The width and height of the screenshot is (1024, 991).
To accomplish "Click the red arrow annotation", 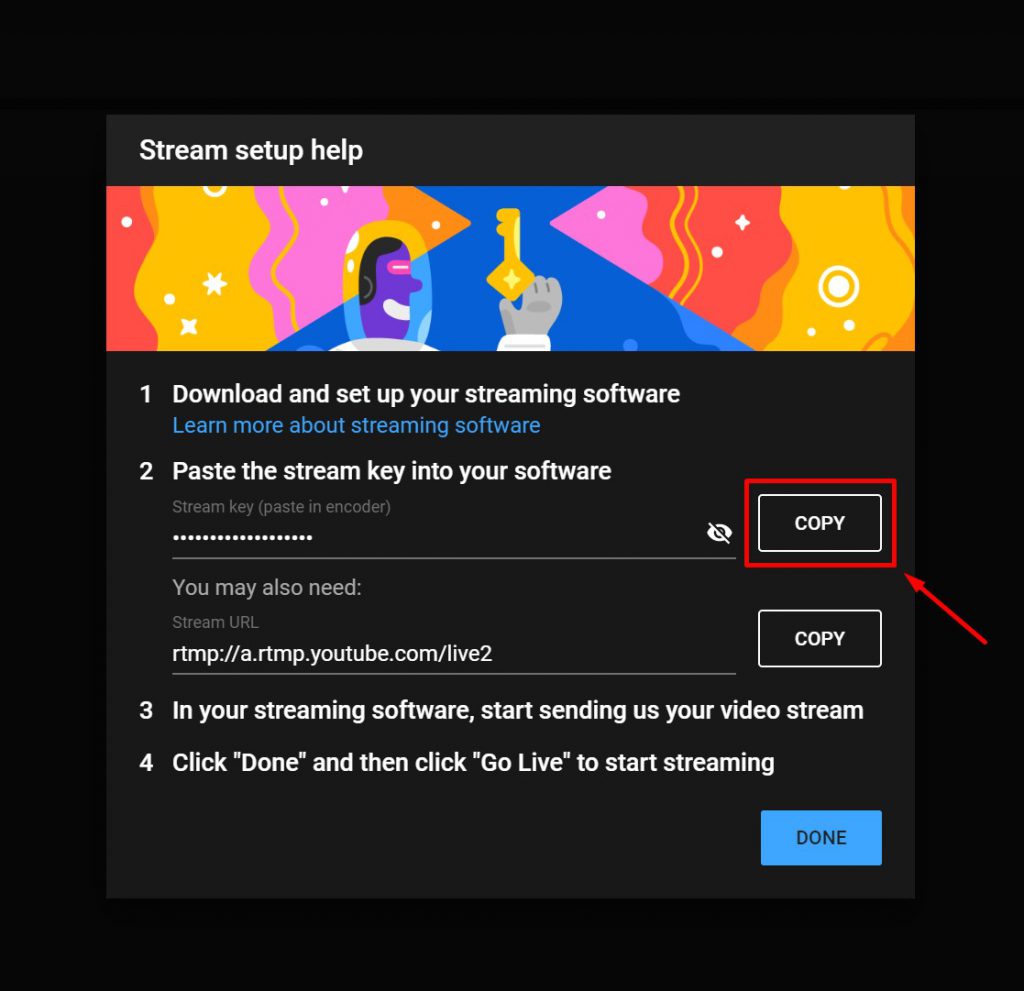I will coord(945,608).
